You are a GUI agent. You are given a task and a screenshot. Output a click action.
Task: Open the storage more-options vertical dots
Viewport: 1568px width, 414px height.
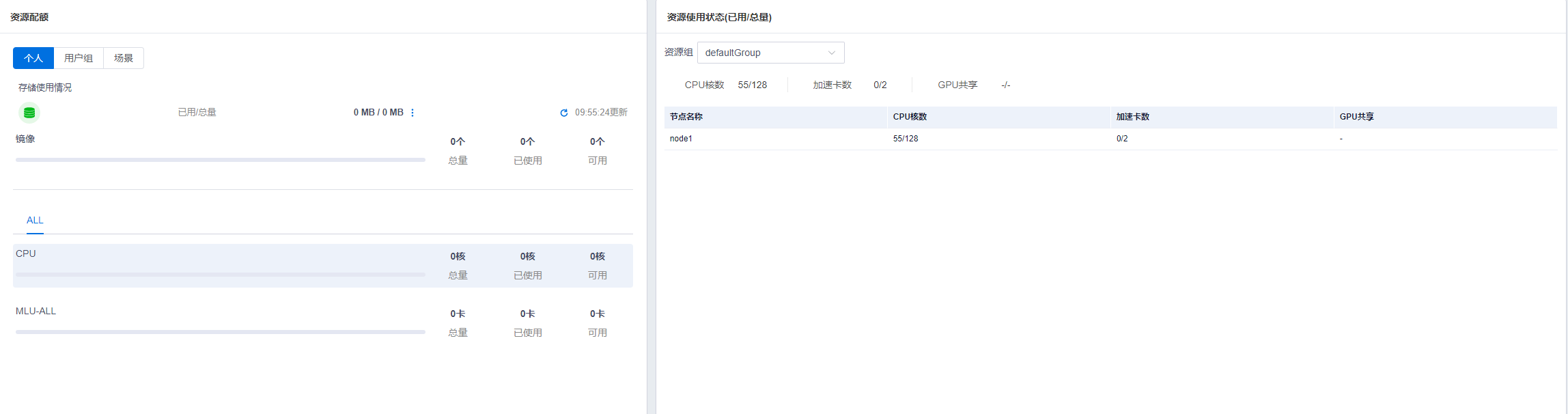[412, 113]
